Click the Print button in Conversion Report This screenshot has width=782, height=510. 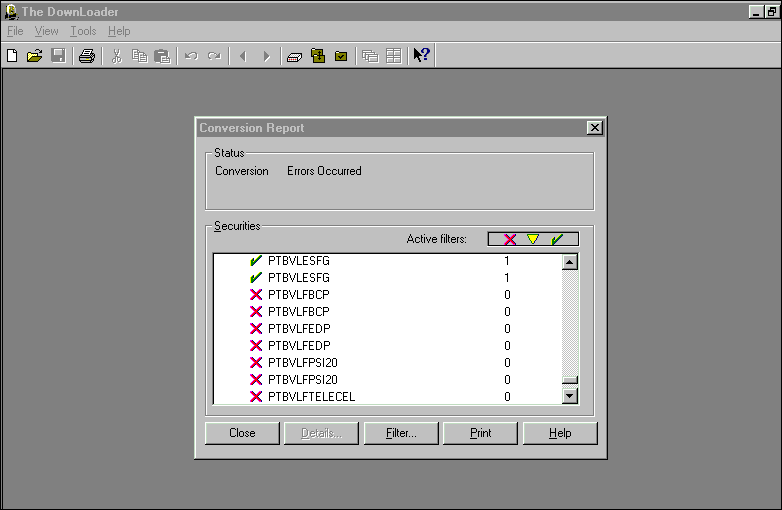click(480, 433)
